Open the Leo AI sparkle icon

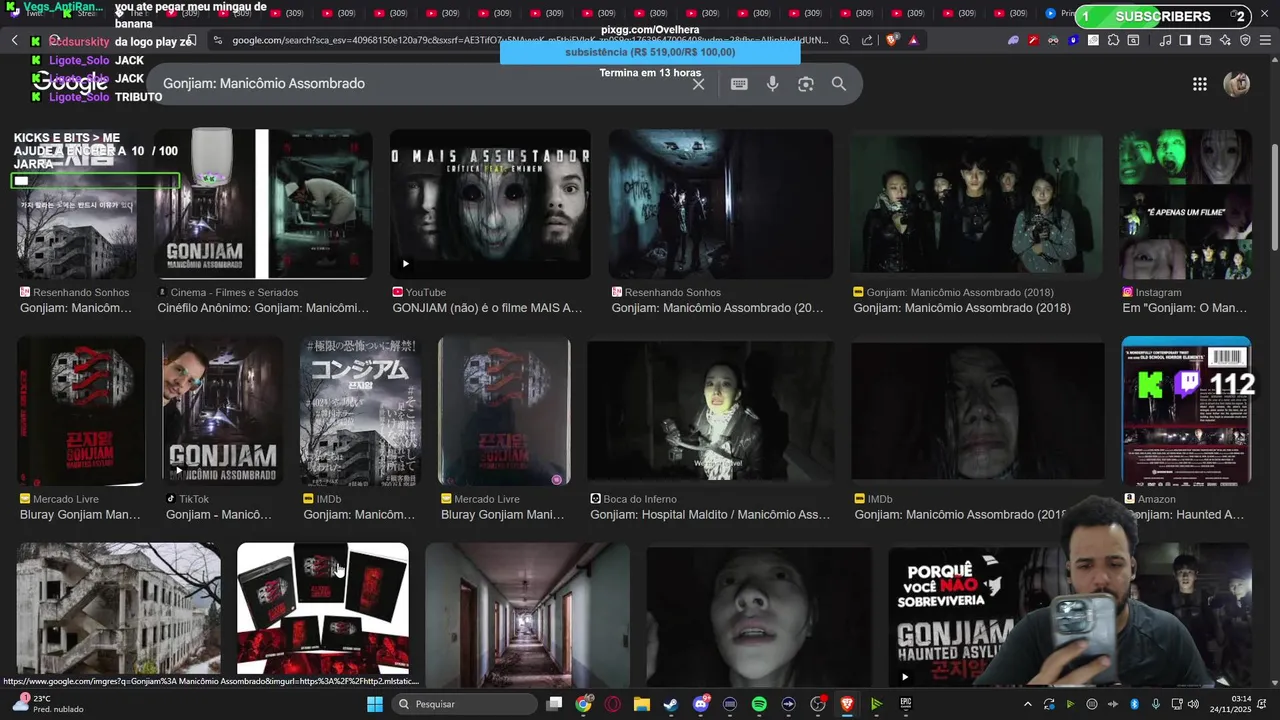(x=1225, y=40)
